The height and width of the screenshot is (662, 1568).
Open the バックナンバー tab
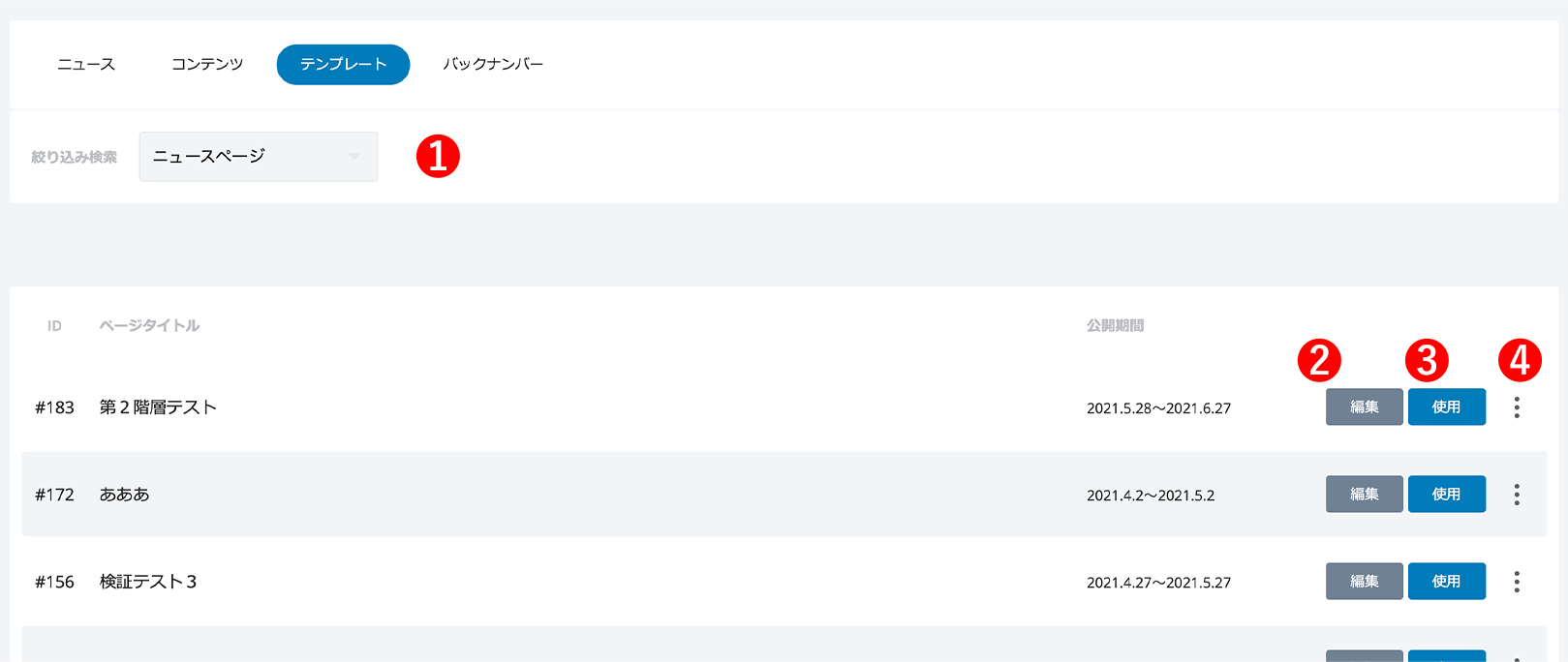point(493,64)
